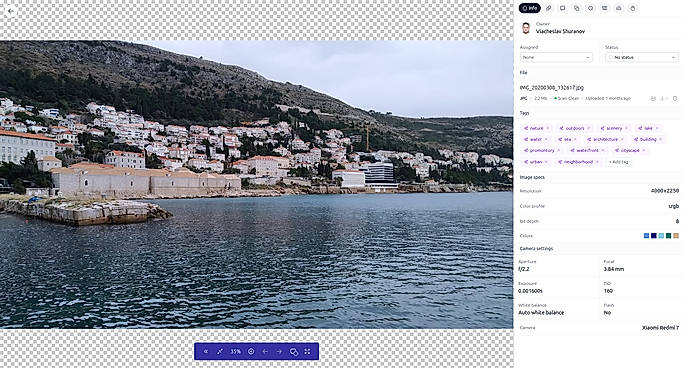The height and width of the screenshot is (368, 684).
Task: Click the double chevron collapse icon in toolbar
Action: [206, 351]
